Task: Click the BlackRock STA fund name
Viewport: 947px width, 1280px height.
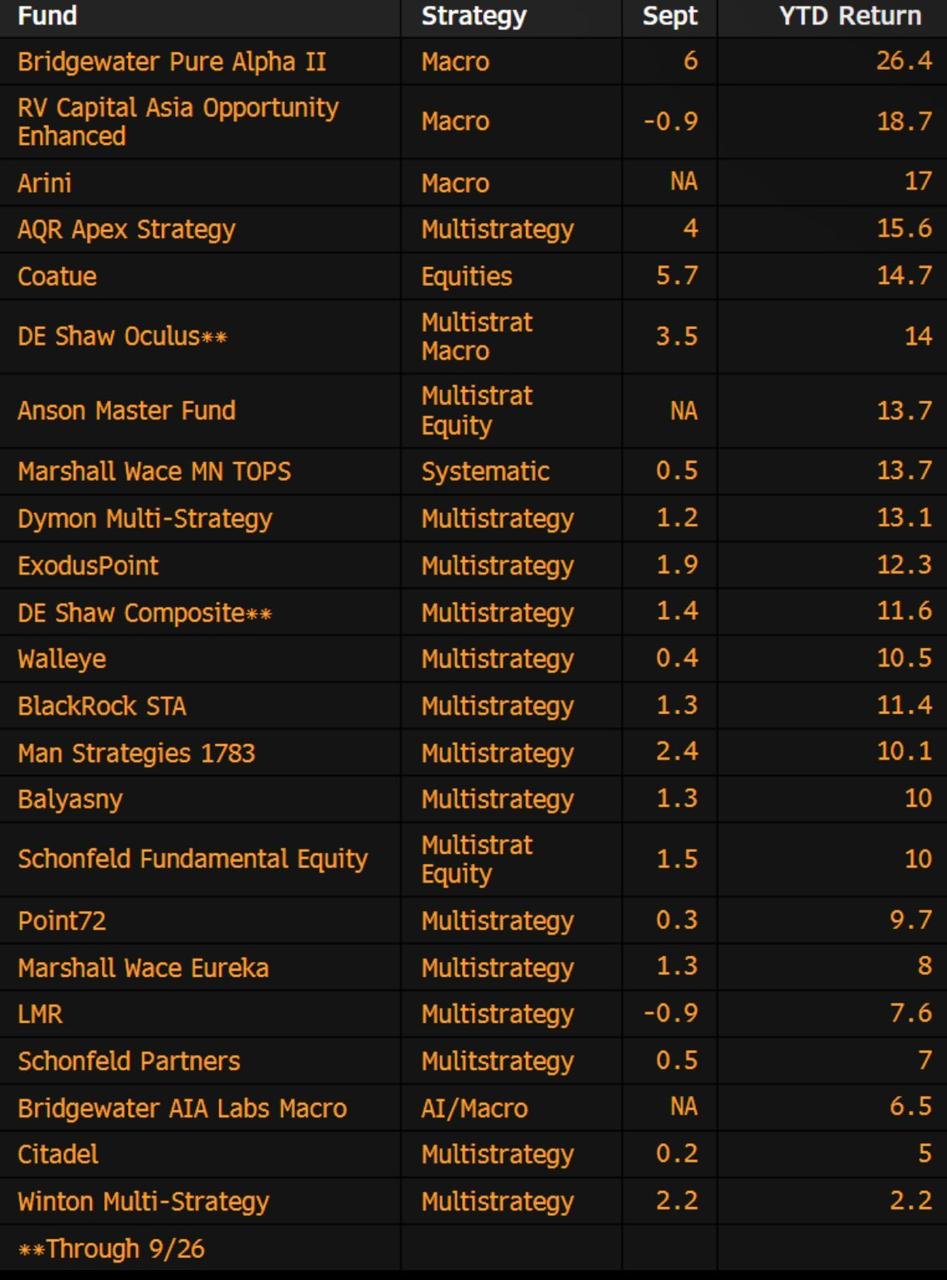Action: [102, 707]
